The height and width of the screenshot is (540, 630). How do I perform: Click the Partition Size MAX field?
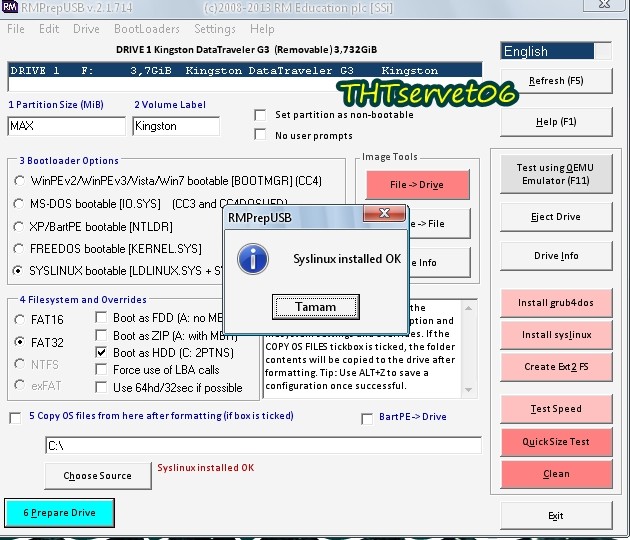click(x=66, y=126)
